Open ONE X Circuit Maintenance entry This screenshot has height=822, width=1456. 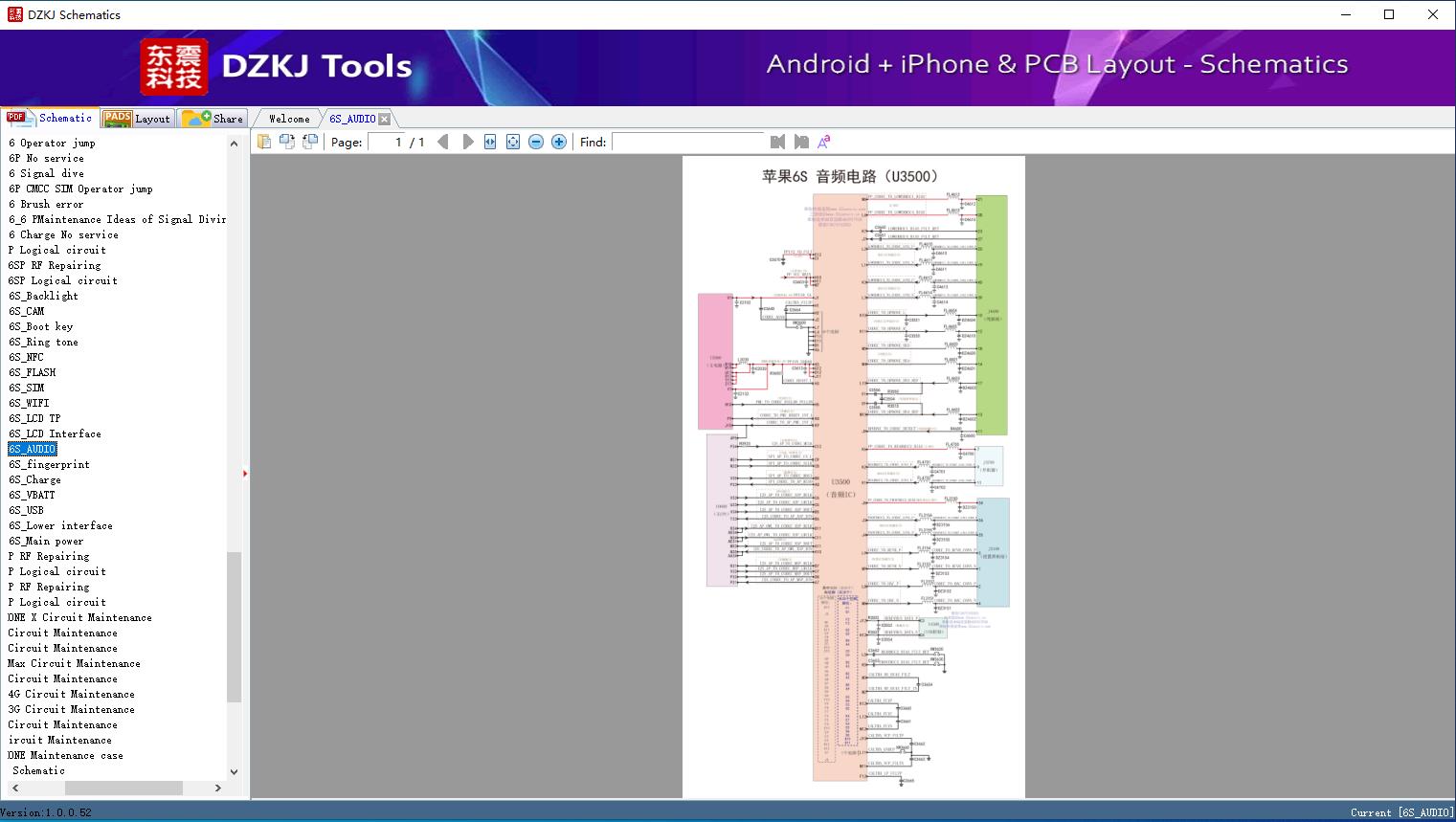click(x=80, y=617)
